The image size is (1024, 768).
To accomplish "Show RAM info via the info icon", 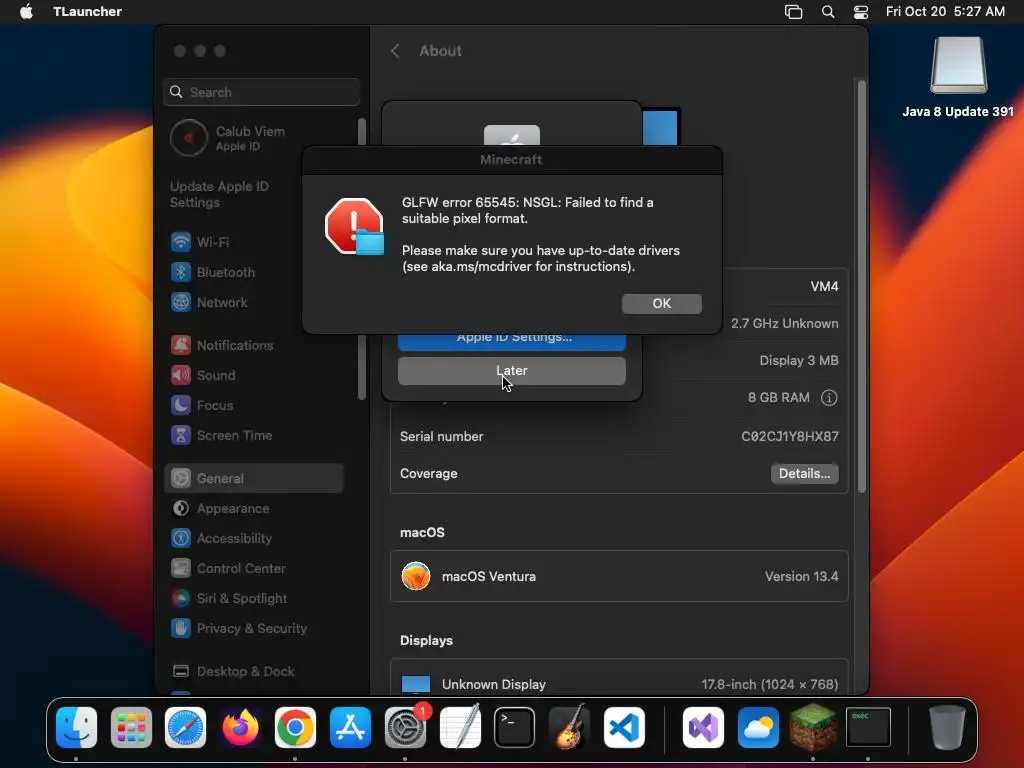I will click(x=829, y=398).
